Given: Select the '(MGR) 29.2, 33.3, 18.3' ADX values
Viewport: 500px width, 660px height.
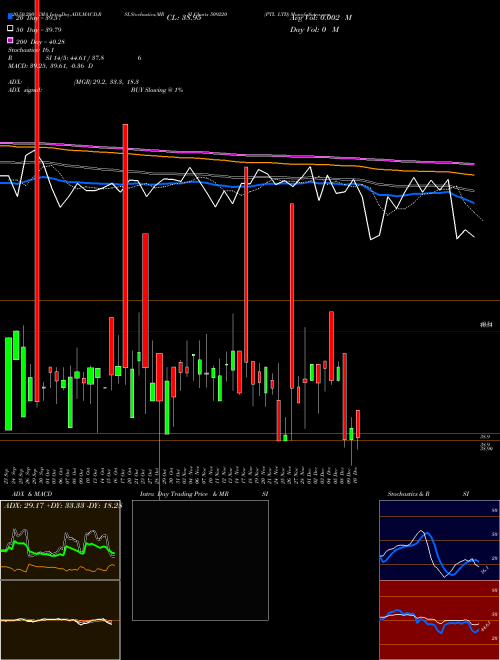Looking at the screenshot, I should (106, 82).
